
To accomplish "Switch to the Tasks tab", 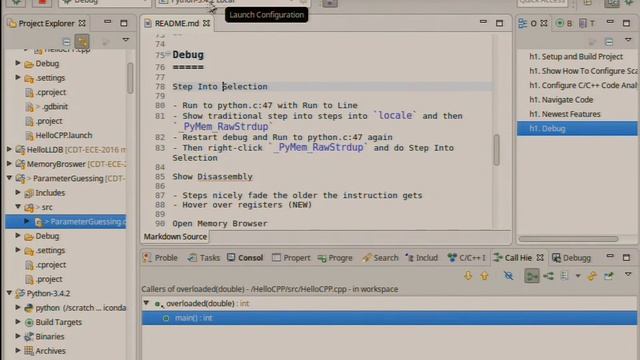I will [204, 258].
